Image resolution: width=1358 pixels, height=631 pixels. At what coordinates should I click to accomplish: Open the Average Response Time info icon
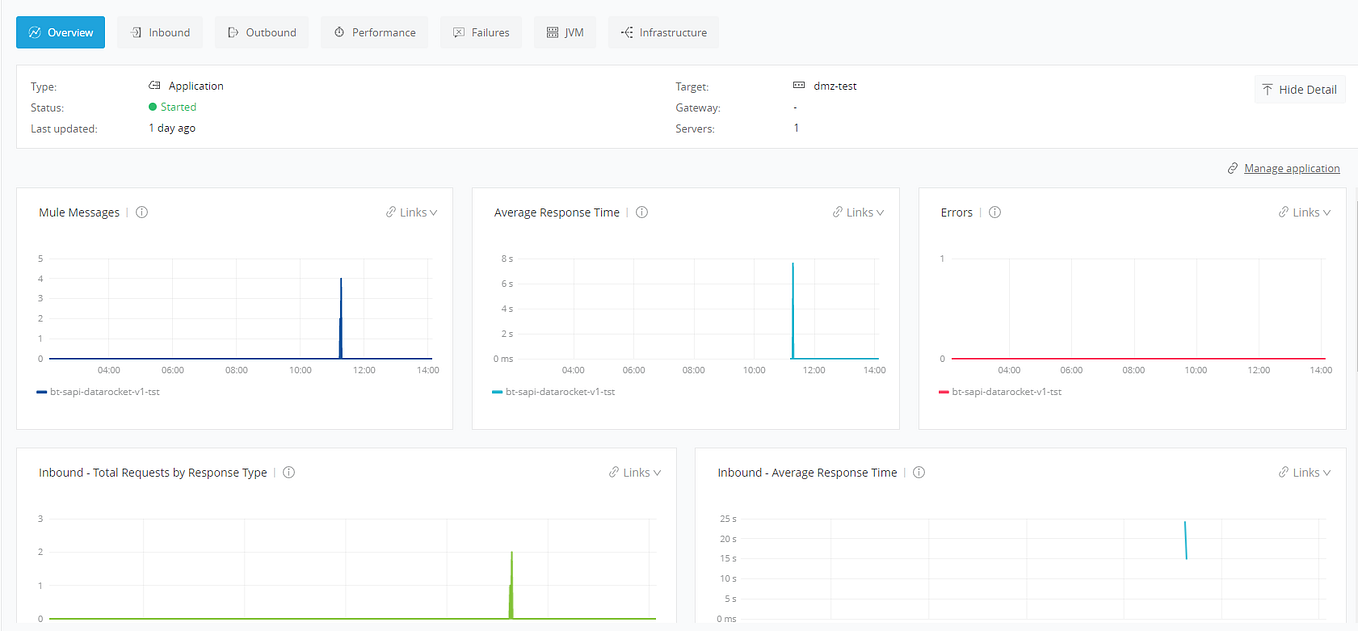[x=641, y=212]
